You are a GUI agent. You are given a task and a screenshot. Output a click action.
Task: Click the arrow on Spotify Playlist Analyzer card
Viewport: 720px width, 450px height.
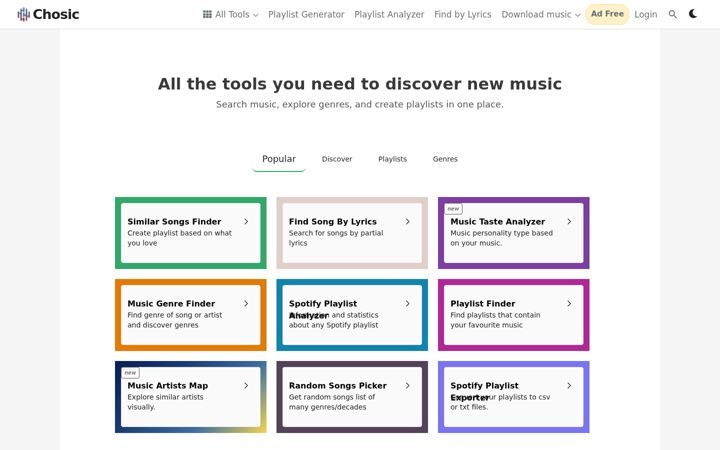(408, 304)
